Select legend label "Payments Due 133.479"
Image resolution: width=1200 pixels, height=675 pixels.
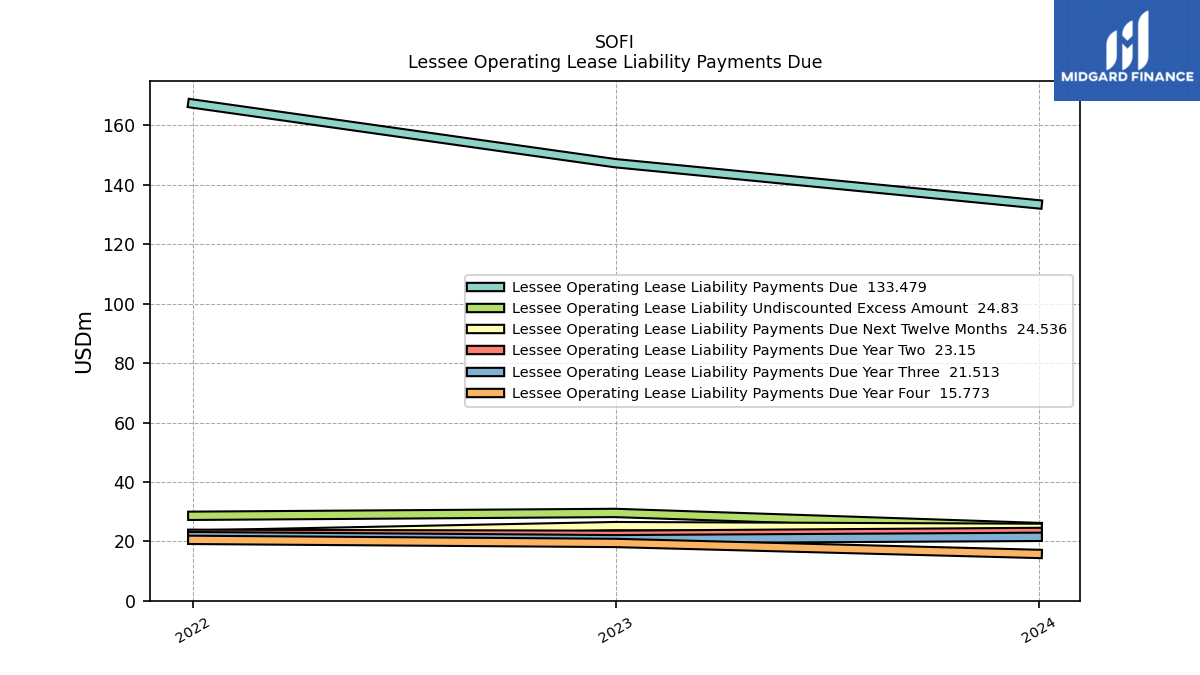pos(719,287)
